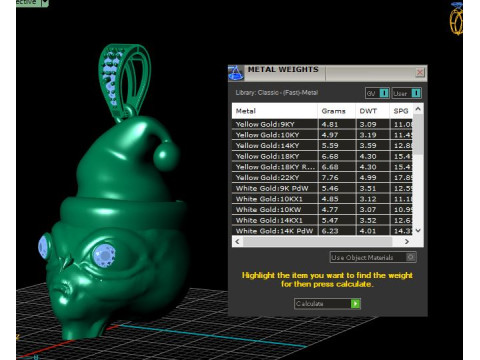This screenshot has width=480, height=360.
Task: Select the Yellow Gold:9KY row
Action: pyautogui.click(x=322, y=124)
